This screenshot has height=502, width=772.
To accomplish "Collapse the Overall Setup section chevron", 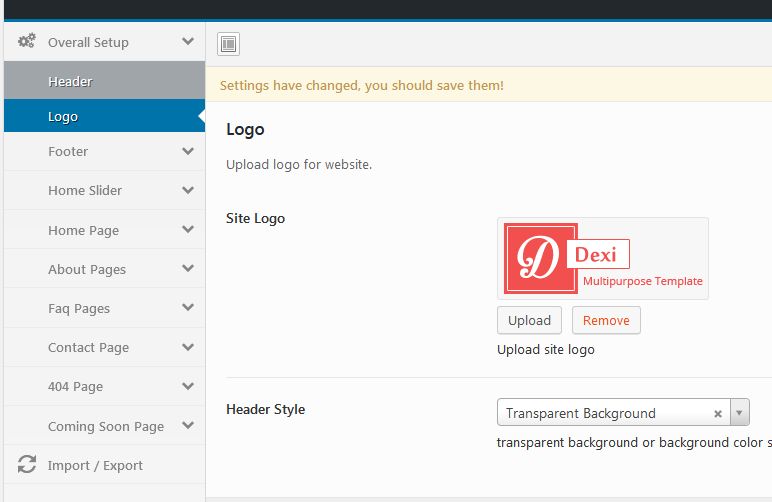I will 188,42.
